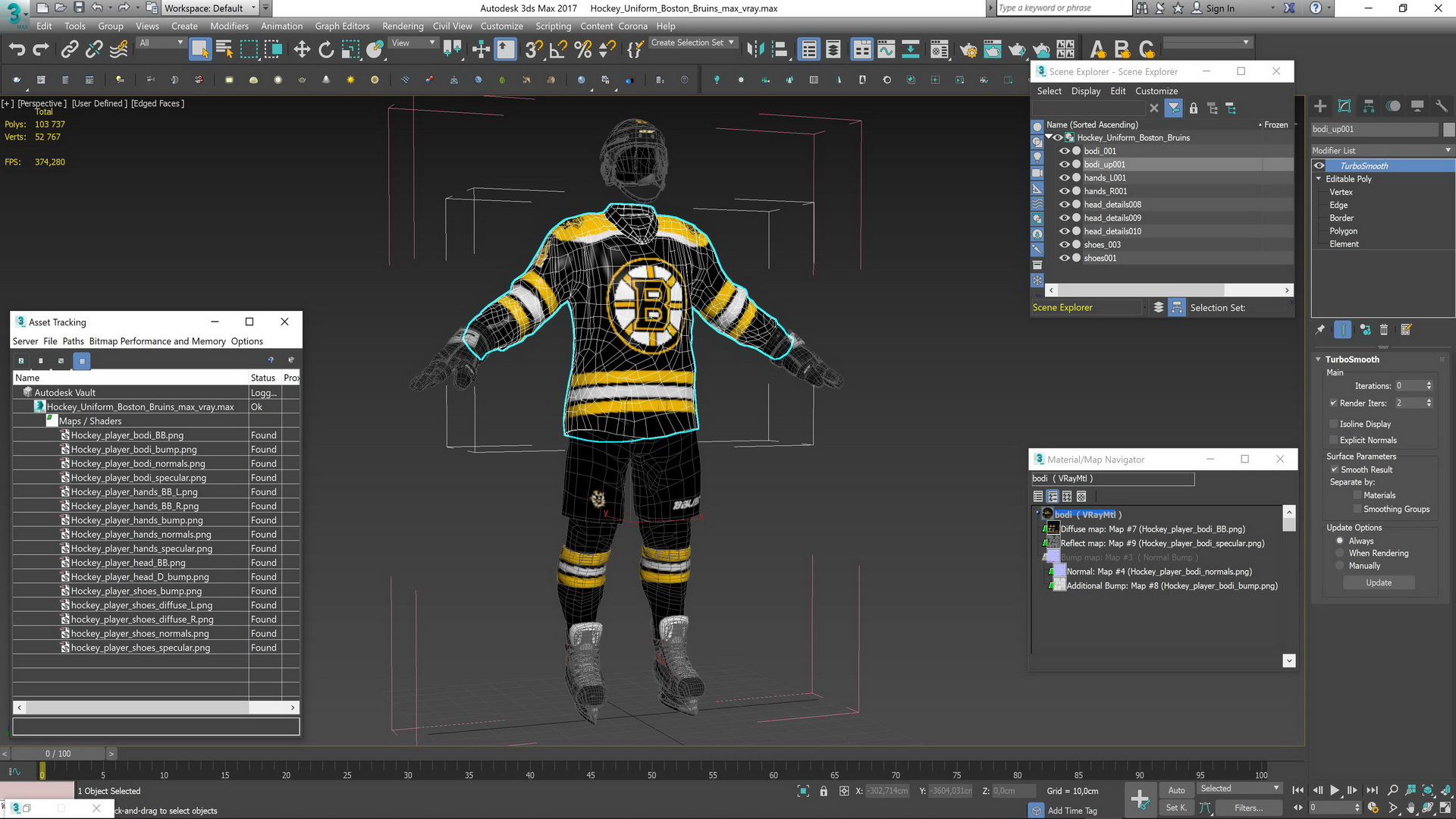Viewport: 1456px width, 819px height.
Task: Remove modifier with the trash icon
Action: (x=1384, y=330)
